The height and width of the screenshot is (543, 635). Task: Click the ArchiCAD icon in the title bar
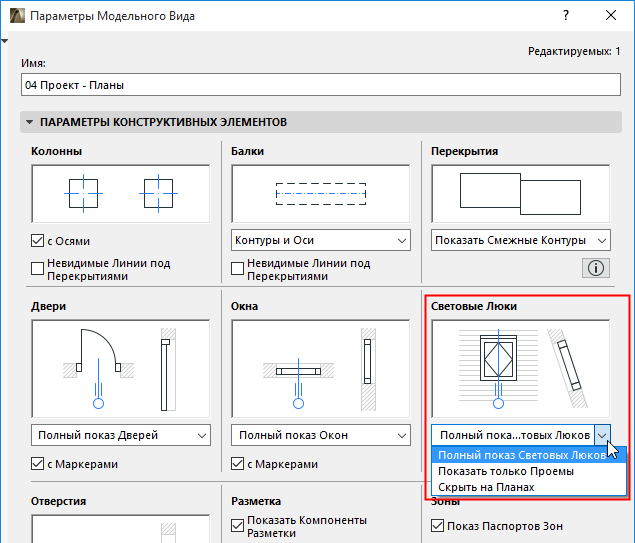pyautogui.click(x=15, y=17)
